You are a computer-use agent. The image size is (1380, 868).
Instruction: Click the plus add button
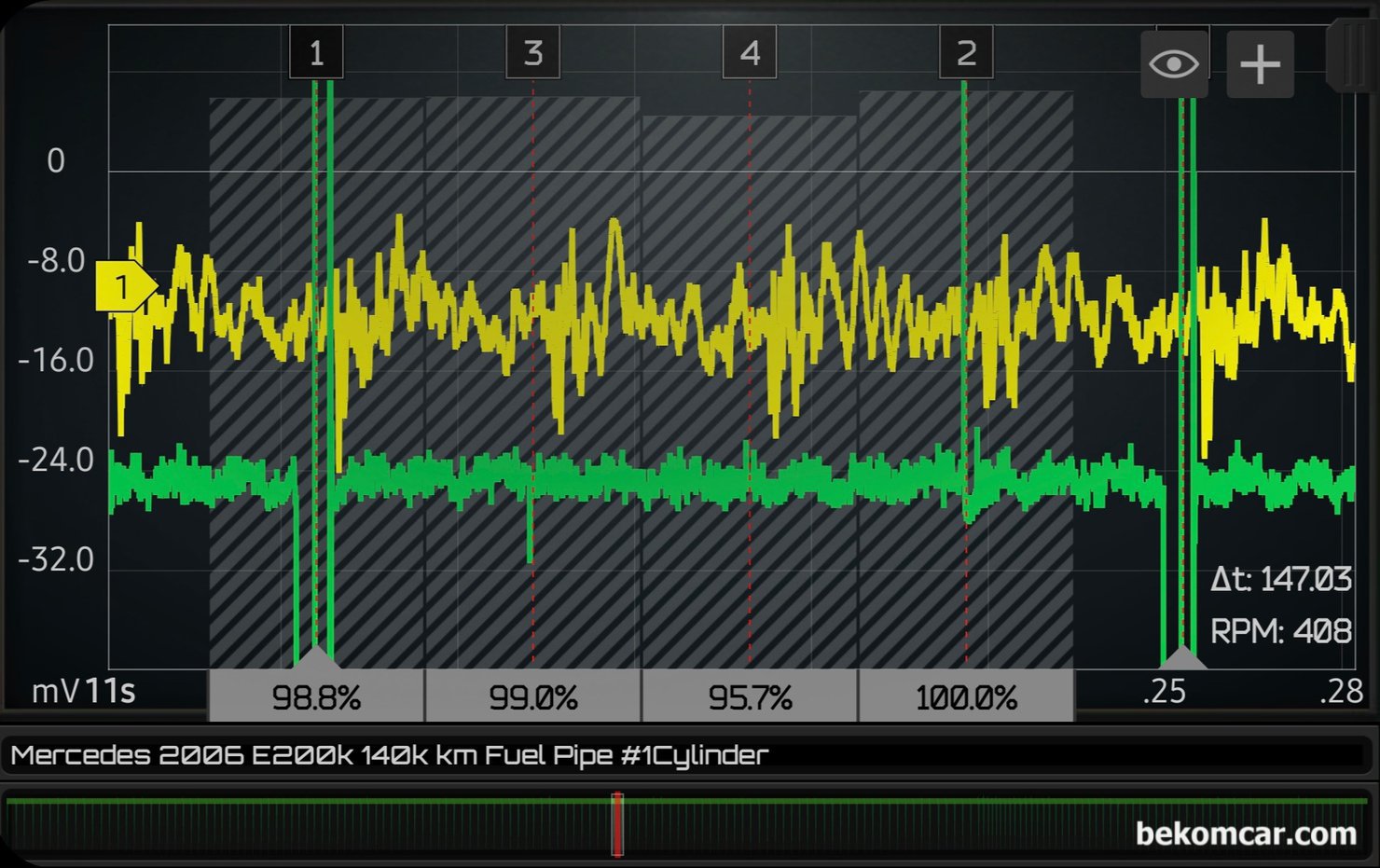1260,64
